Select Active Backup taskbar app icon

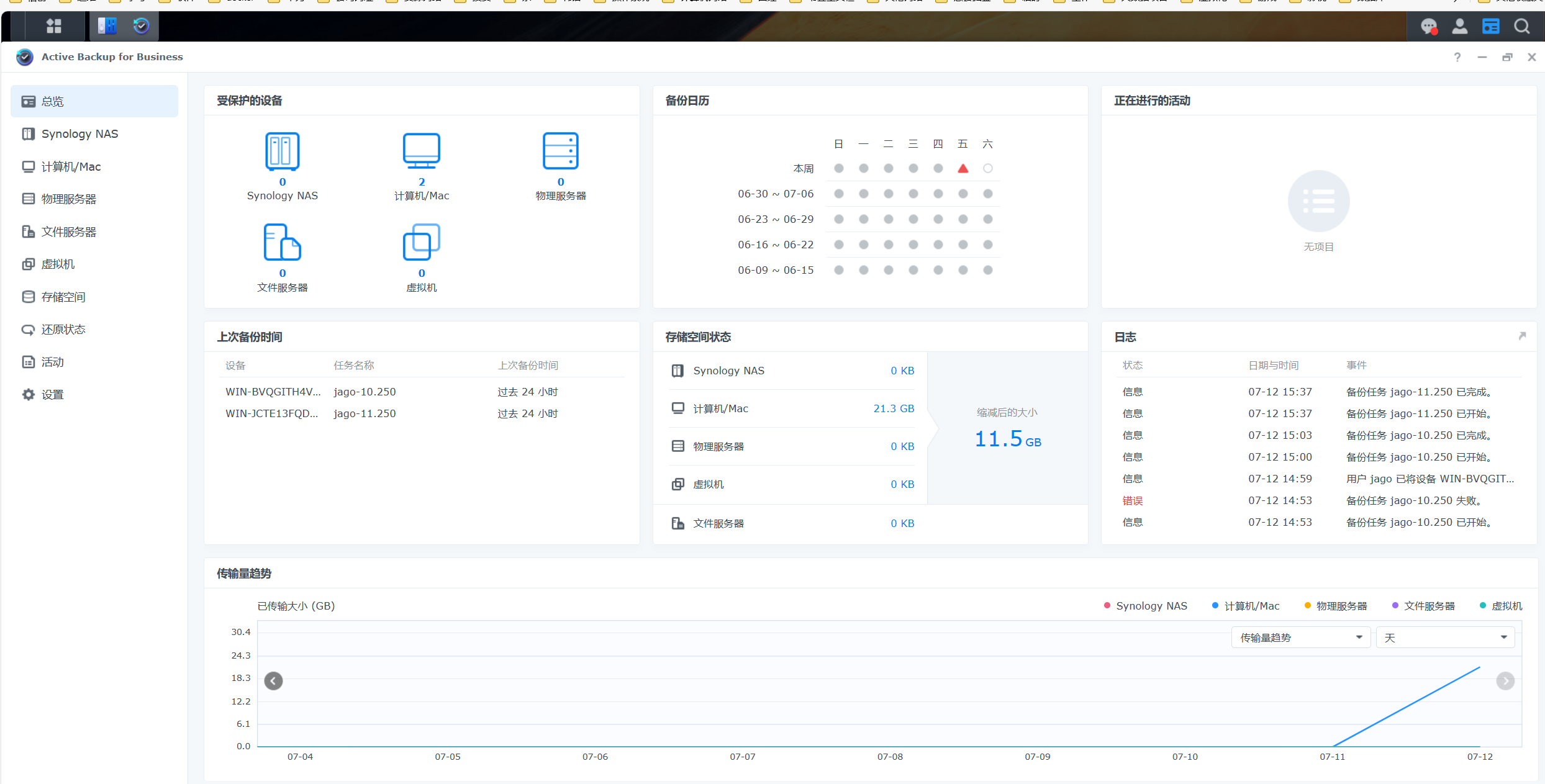click(x=142, y=25)
